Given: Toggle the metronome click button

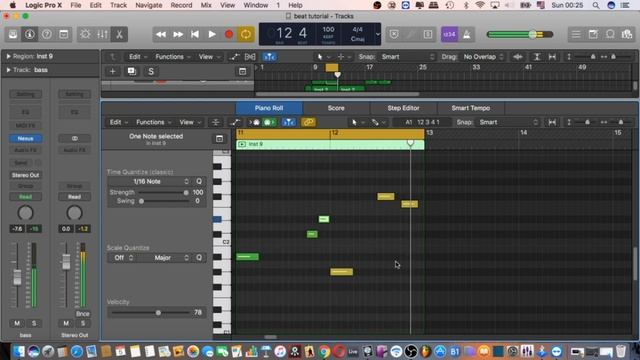Looking at the screenshot, I should [x=467, y=34].
